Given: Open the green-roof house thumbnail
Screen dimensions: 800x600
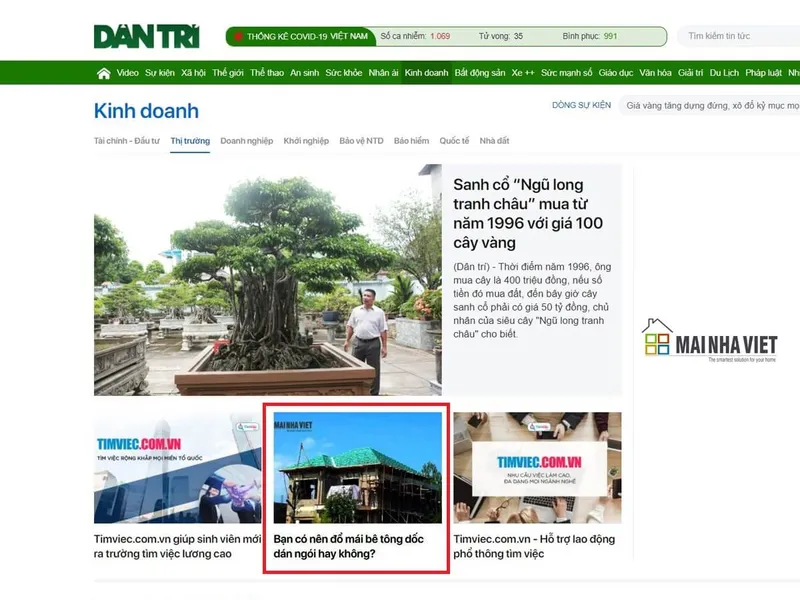Looking at the screenshot, I should (358, 468).
